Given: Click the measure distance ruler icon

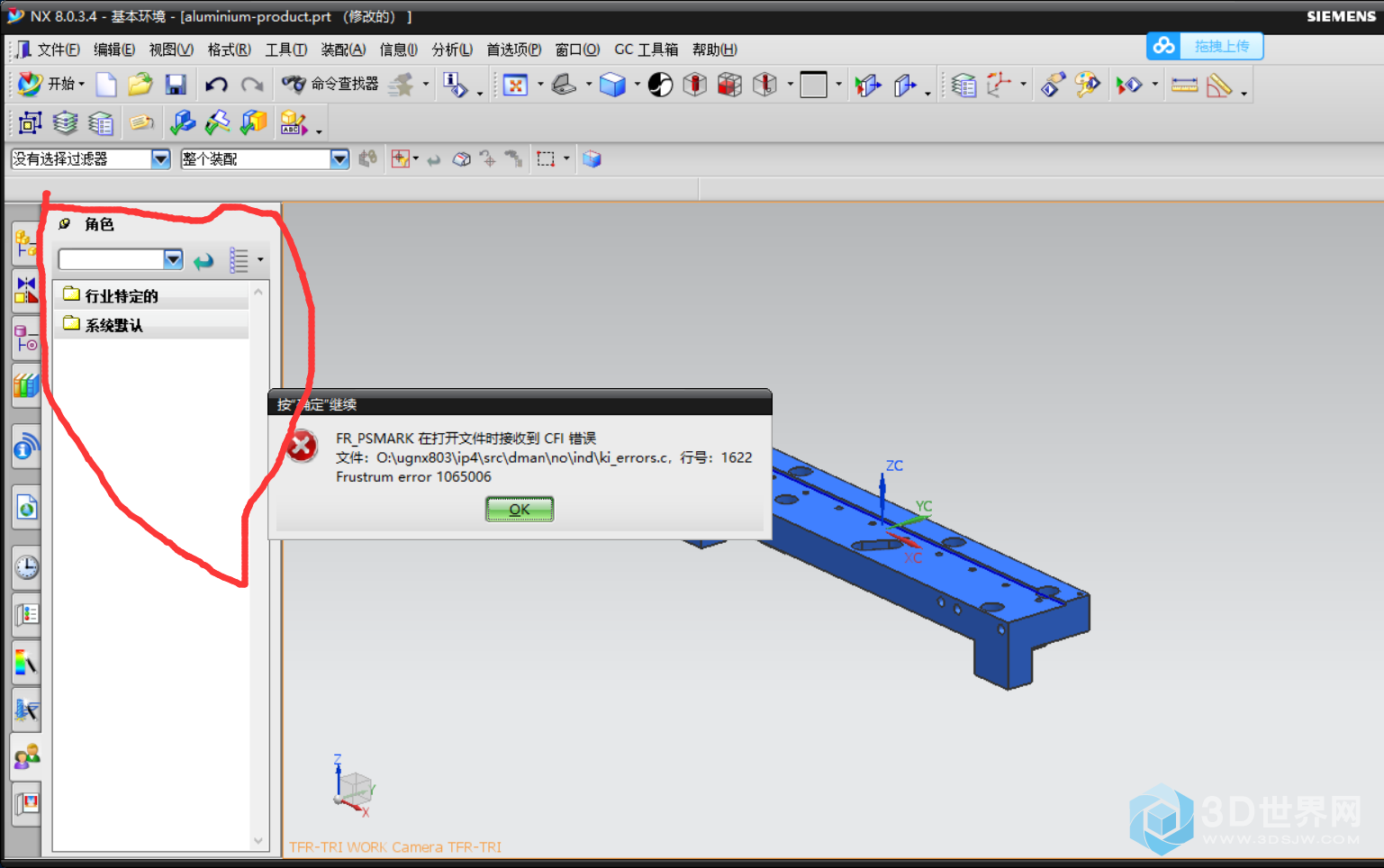Looking at the screenshot, I should coord(1184,85).
